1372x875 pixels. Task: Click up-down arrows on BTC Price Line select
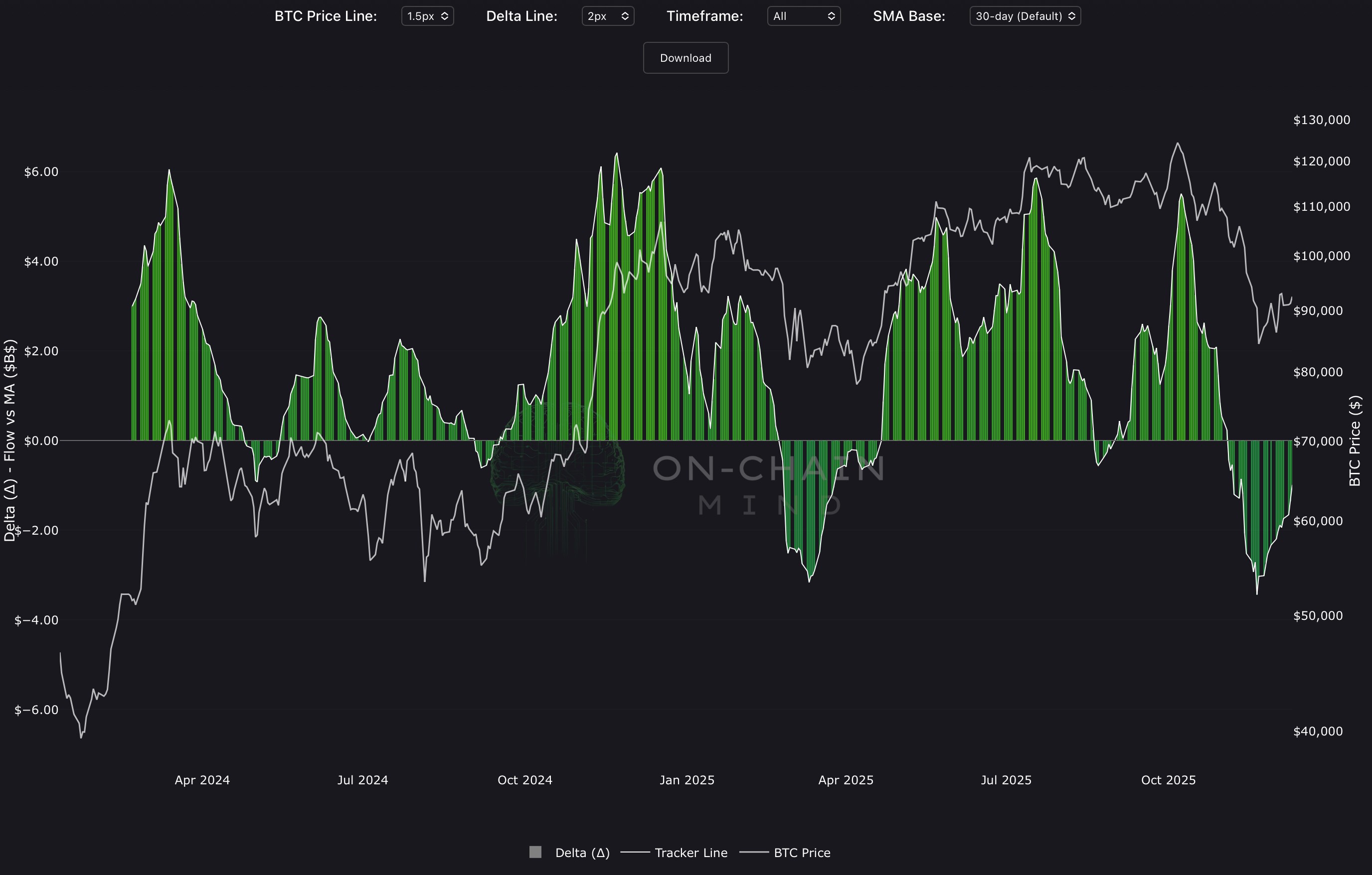click(x=444, y=16)
